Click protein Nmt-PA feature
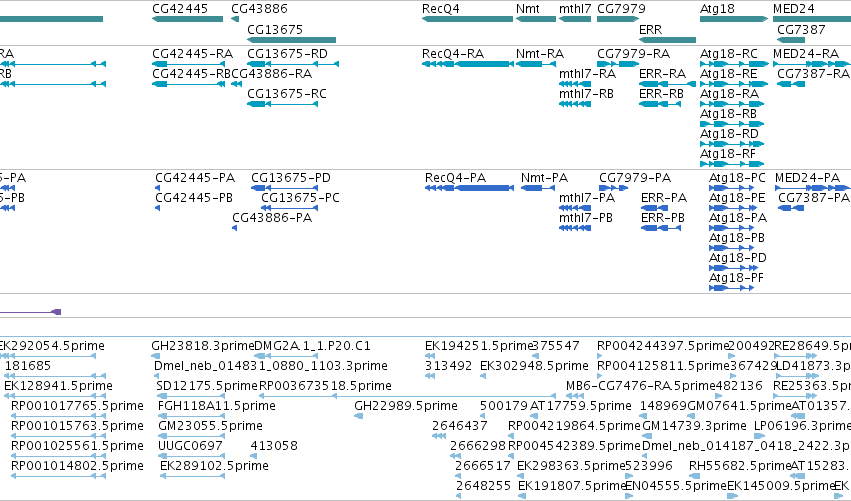This screenshot has height=501, width=851. click(538, 188)
